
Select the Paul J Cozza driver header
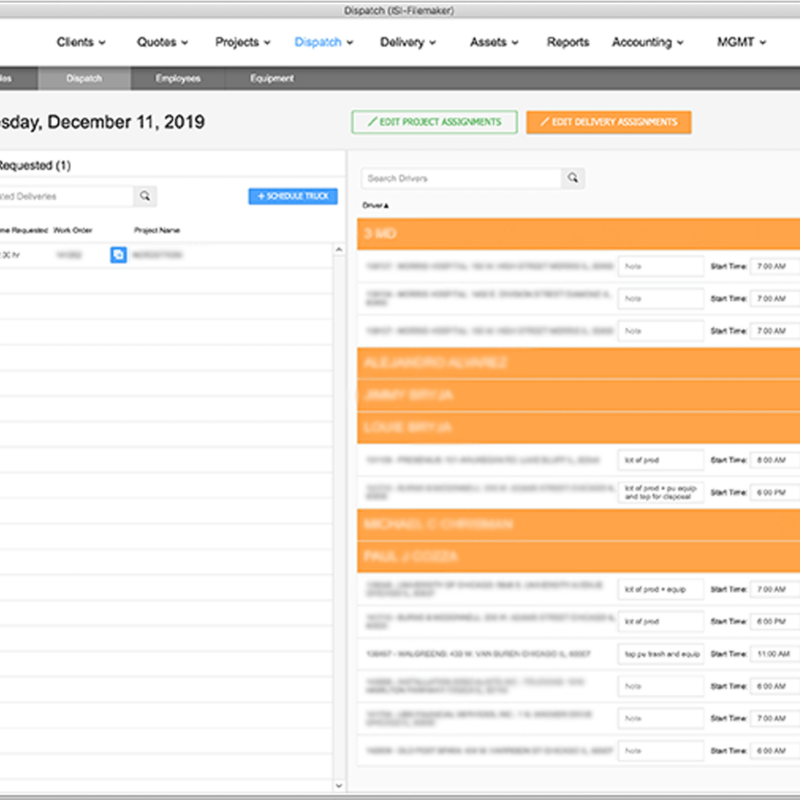click(578, 556)
